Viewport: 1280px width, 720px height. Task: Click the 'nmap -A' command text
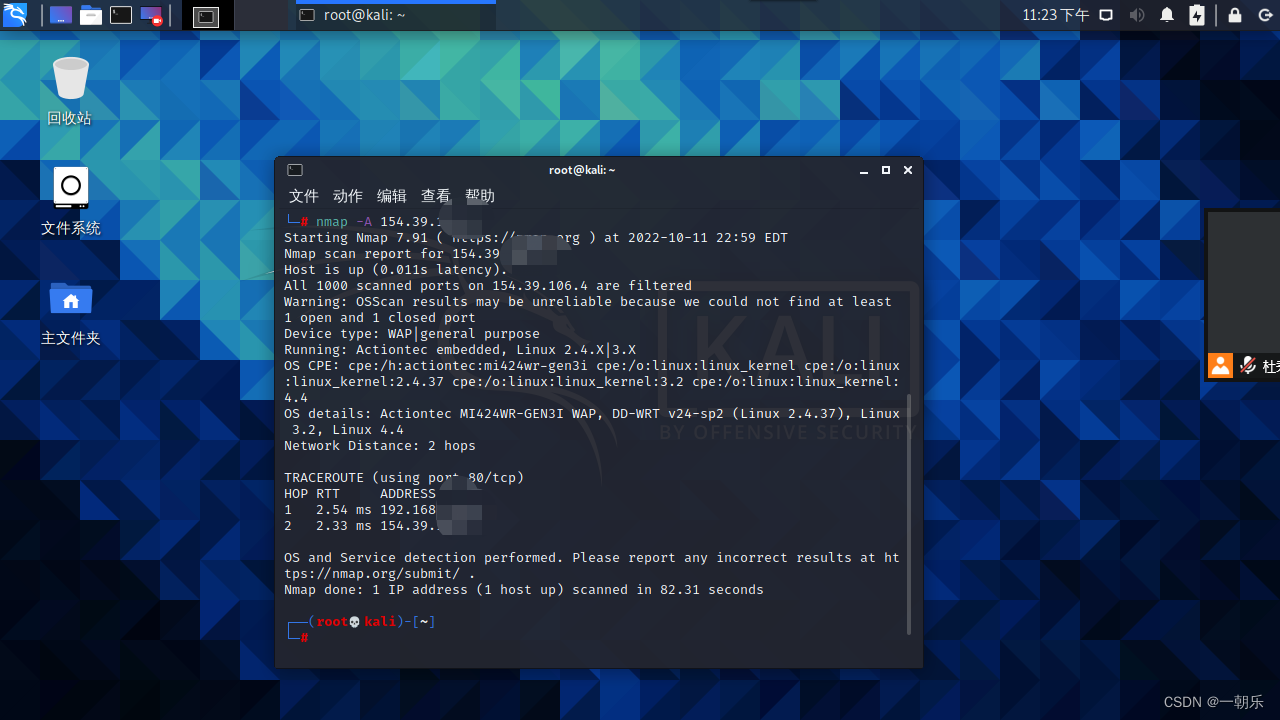pos(344,222)
